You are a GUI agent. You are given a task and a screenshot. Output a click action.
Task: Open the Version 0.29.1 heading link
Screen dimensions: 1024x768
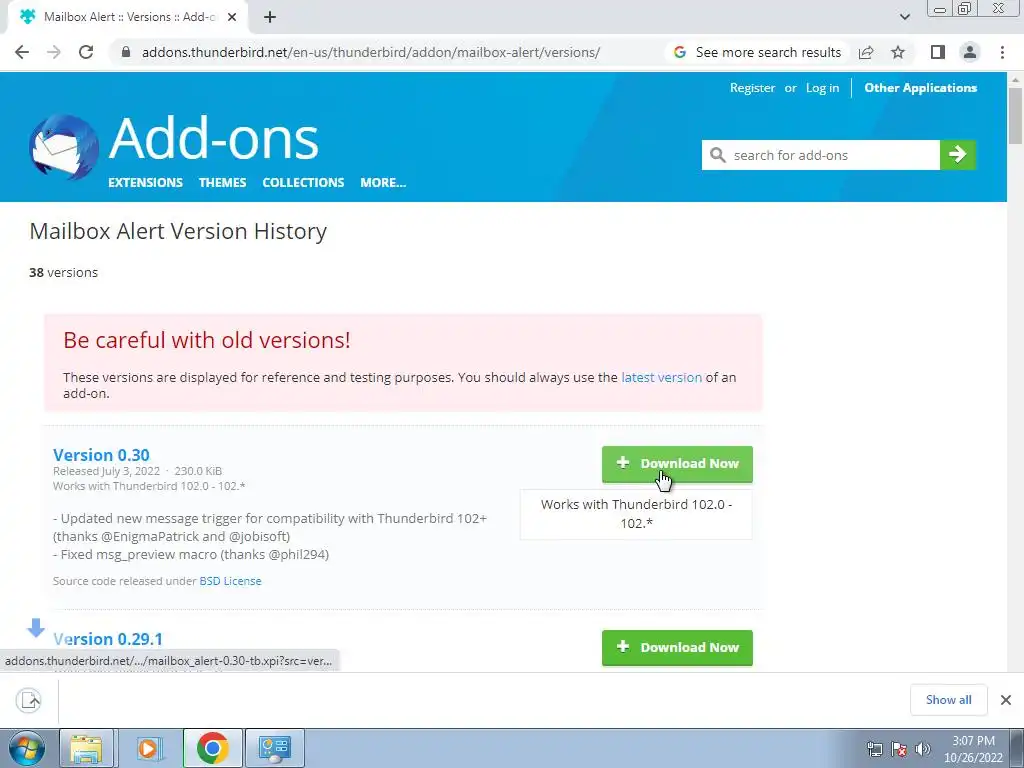tap(108, 639)
